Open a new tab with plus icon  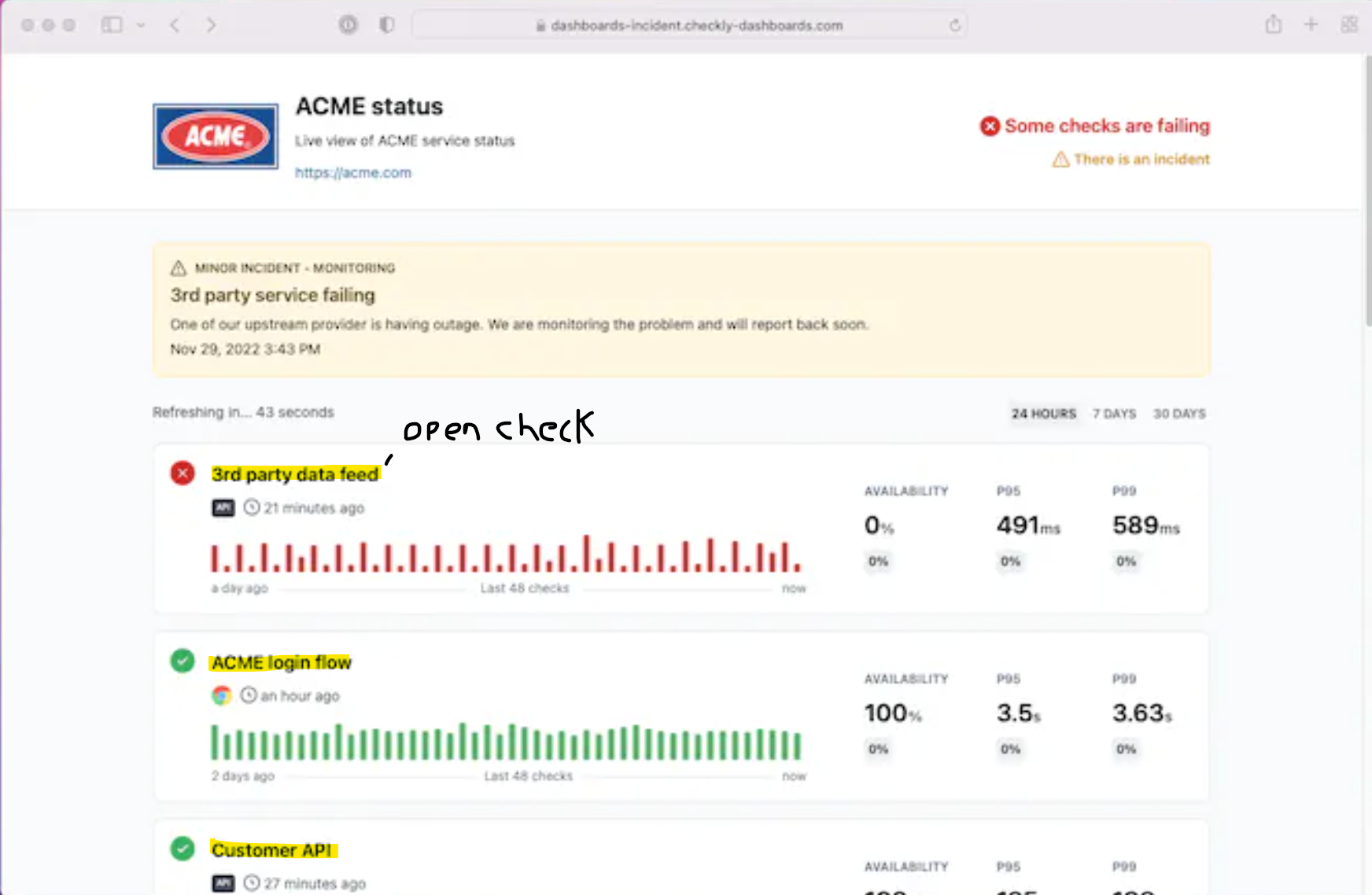coord(1311,25)
